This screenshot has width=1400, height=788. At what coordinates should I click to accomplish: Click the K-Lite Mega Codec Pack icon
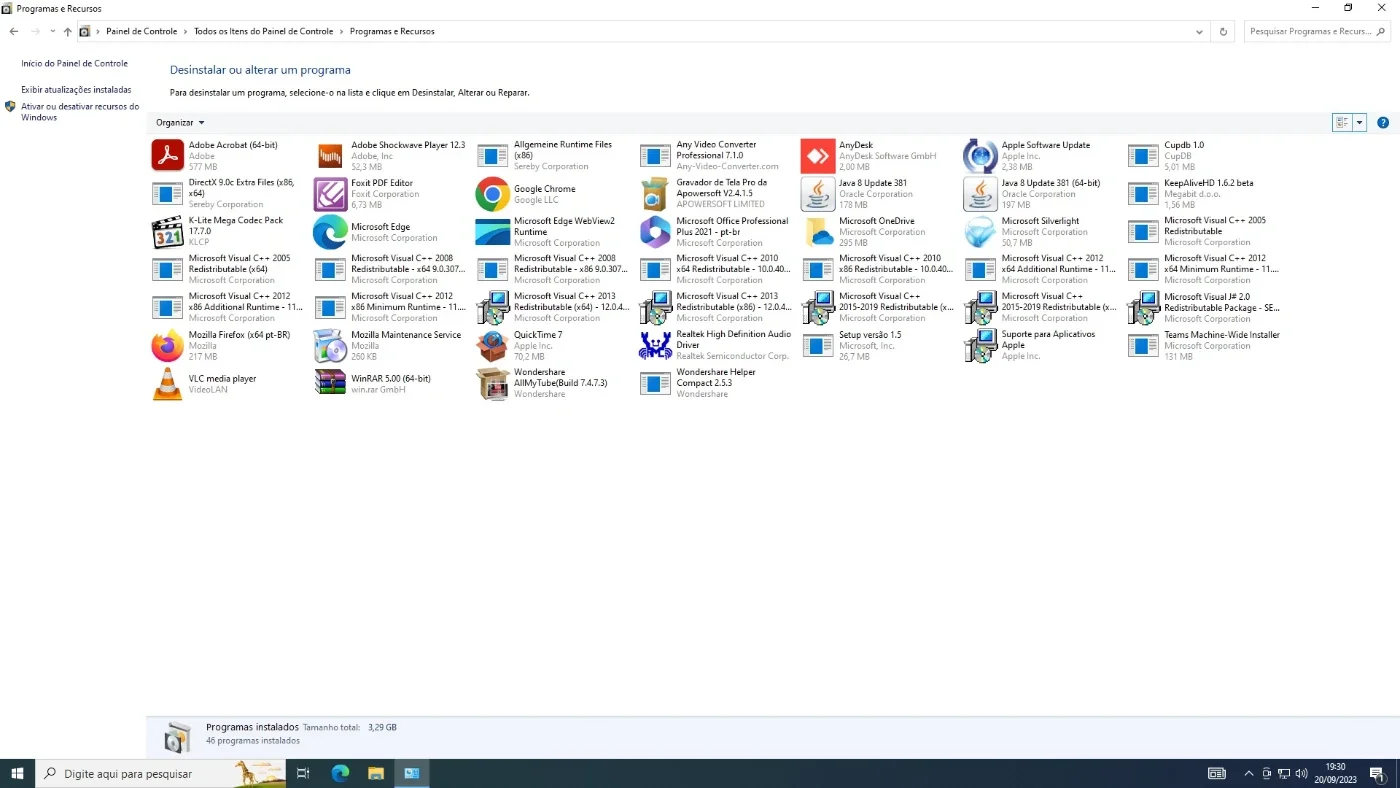[168, 232]
